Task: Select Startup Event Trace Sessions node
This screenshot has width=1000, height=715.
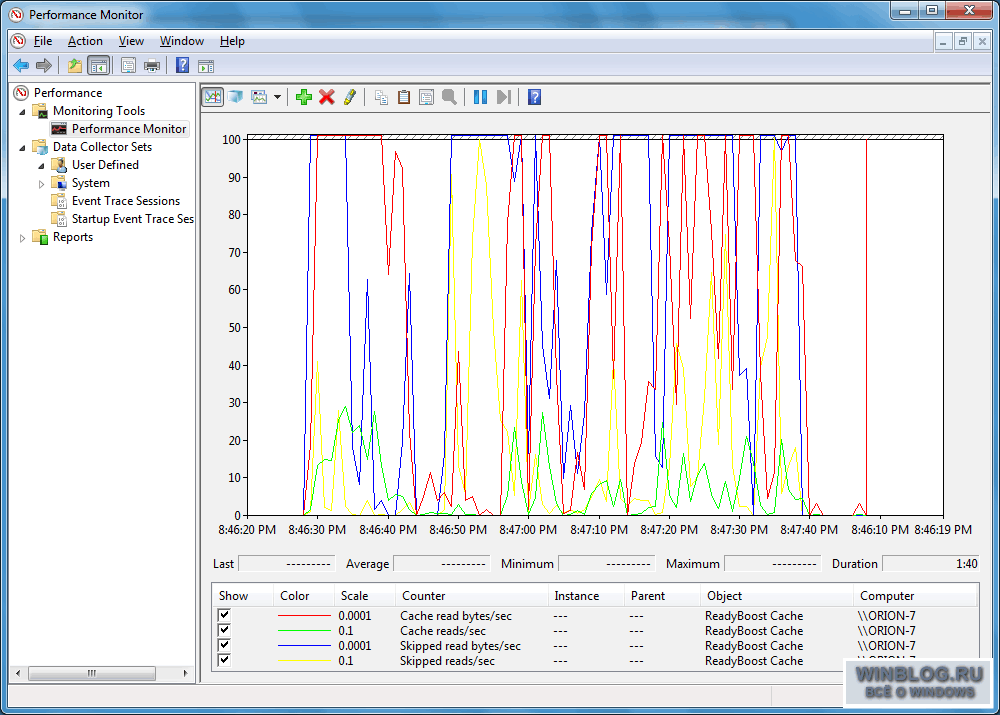Action: [133, 219]
